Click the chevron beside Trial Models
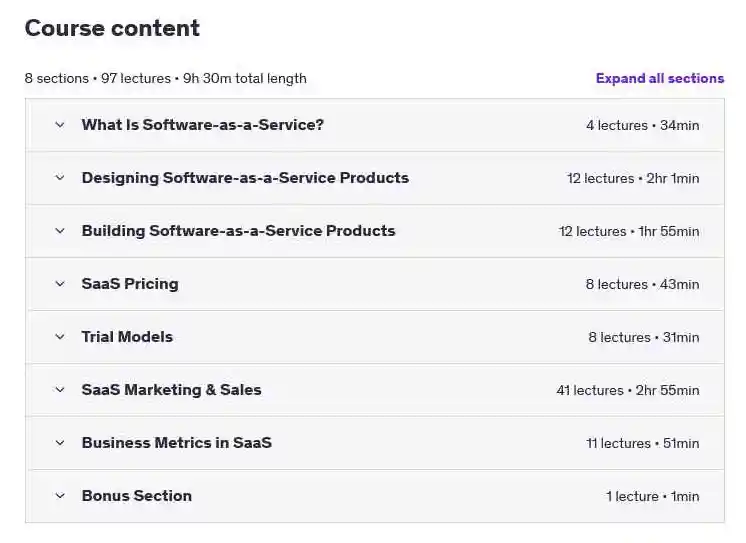Screen dimensions: 746x543 point(60,337)
